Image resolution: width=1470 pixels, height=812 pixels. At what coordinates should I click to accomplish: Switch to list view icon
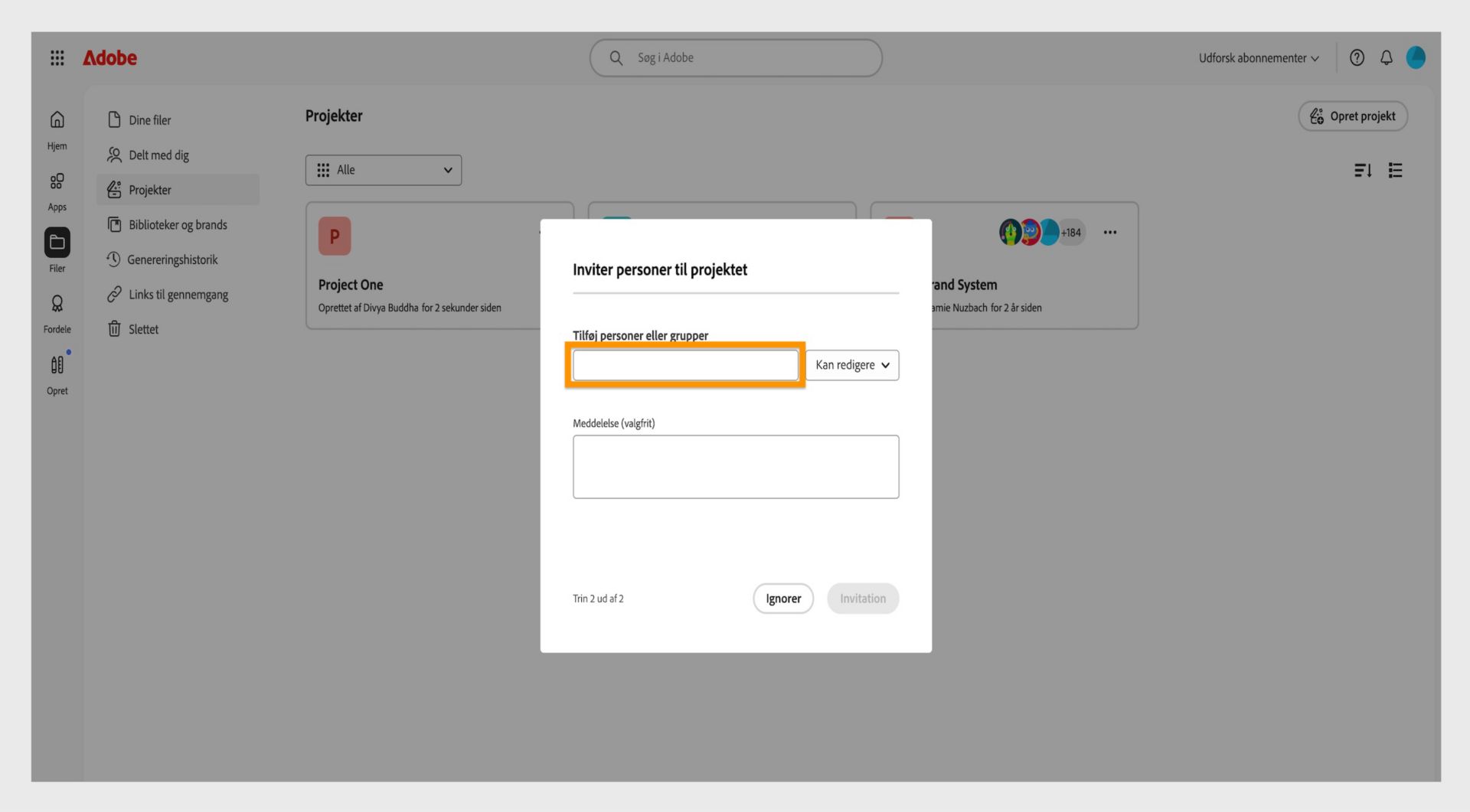[x=1395, y=171]
